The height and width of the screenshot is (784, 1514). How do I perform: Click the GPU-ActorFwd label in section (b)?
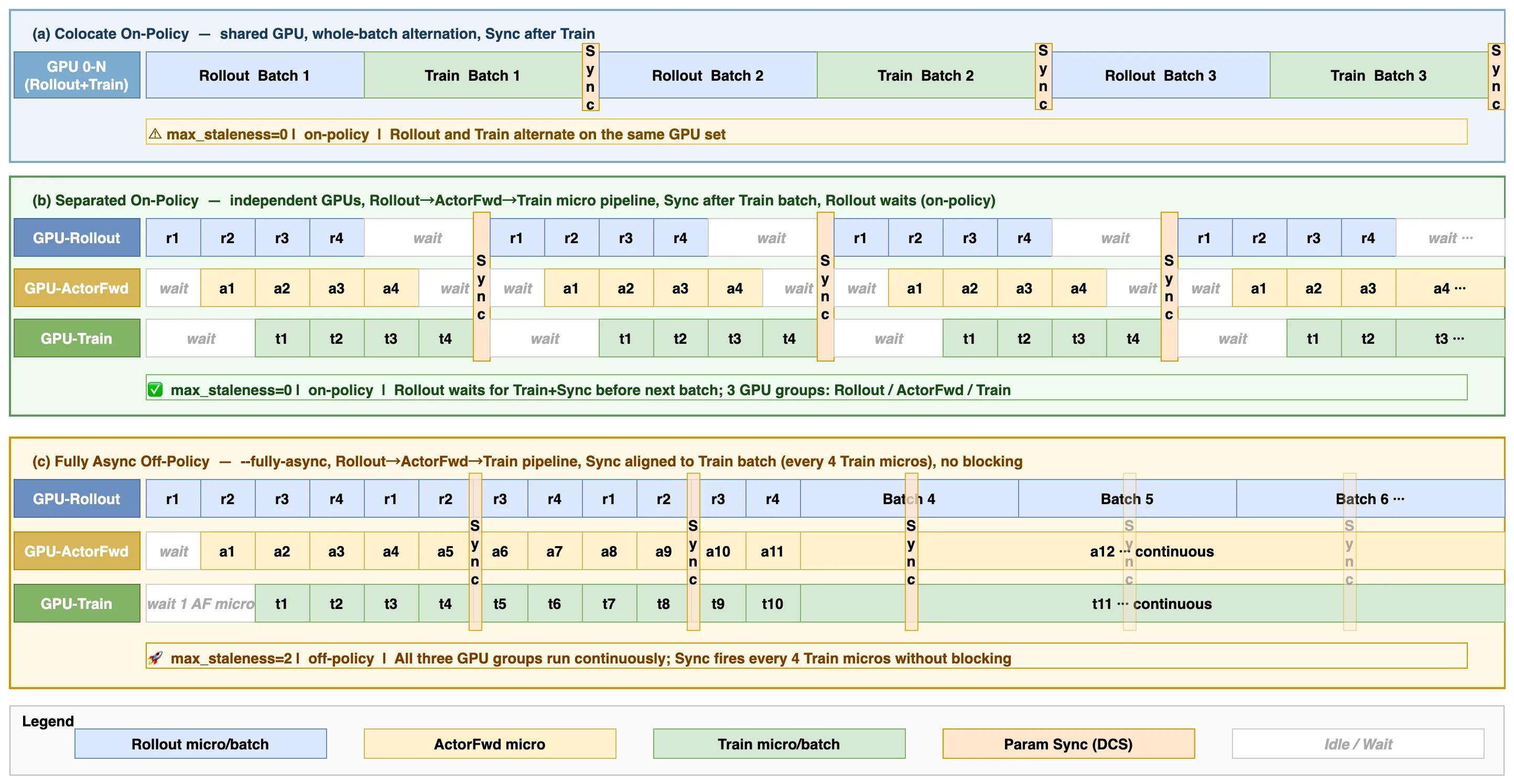coord(77,288)
